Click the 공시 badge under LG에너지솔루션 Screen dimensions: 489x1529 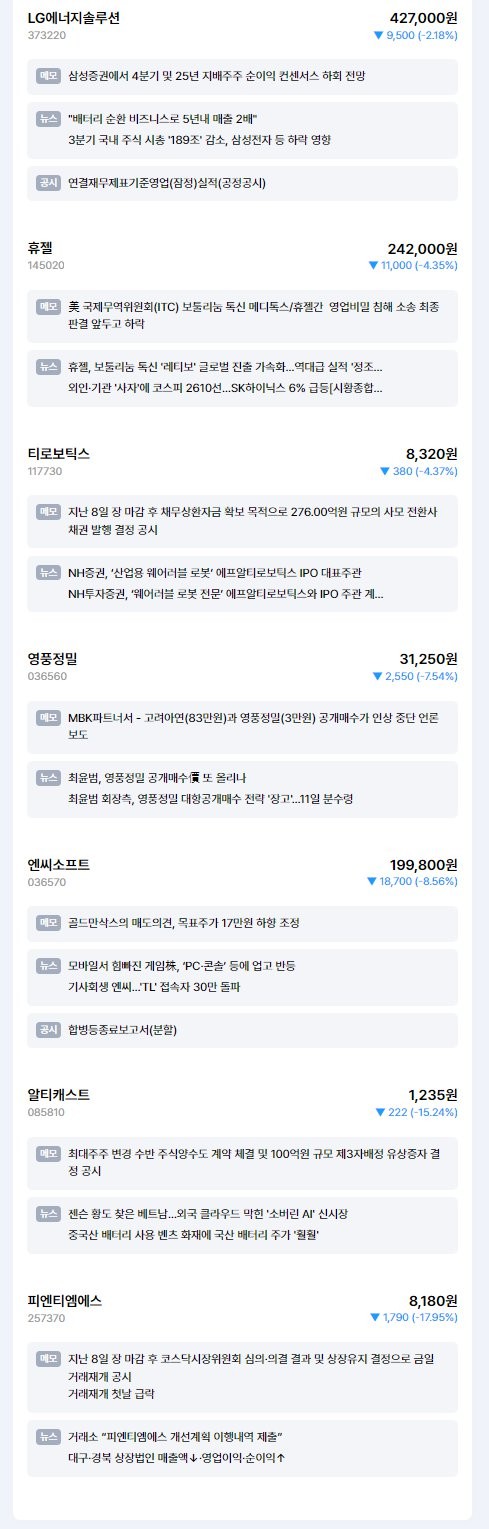pyautogui.click(x=48, y=183)
